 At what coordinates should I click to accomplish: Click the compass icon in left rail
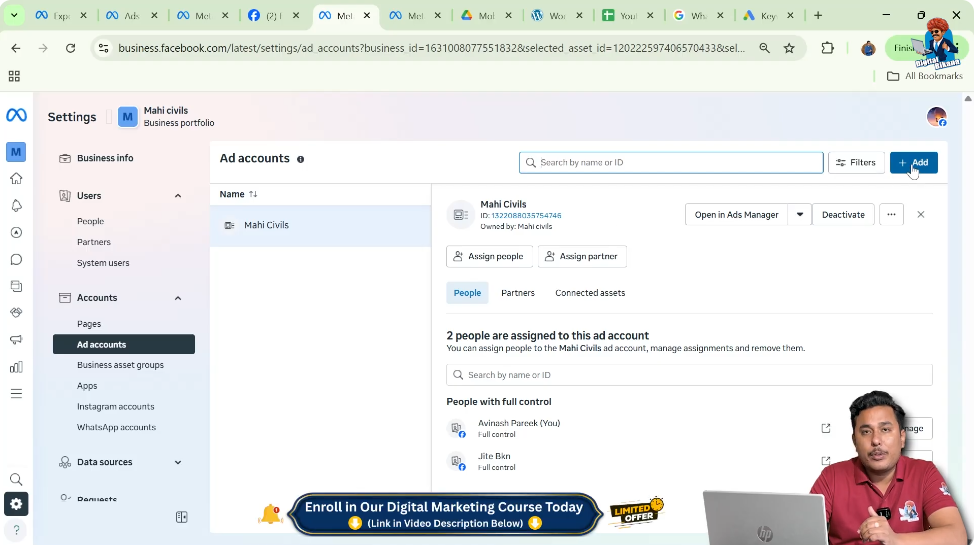(16, 233)
